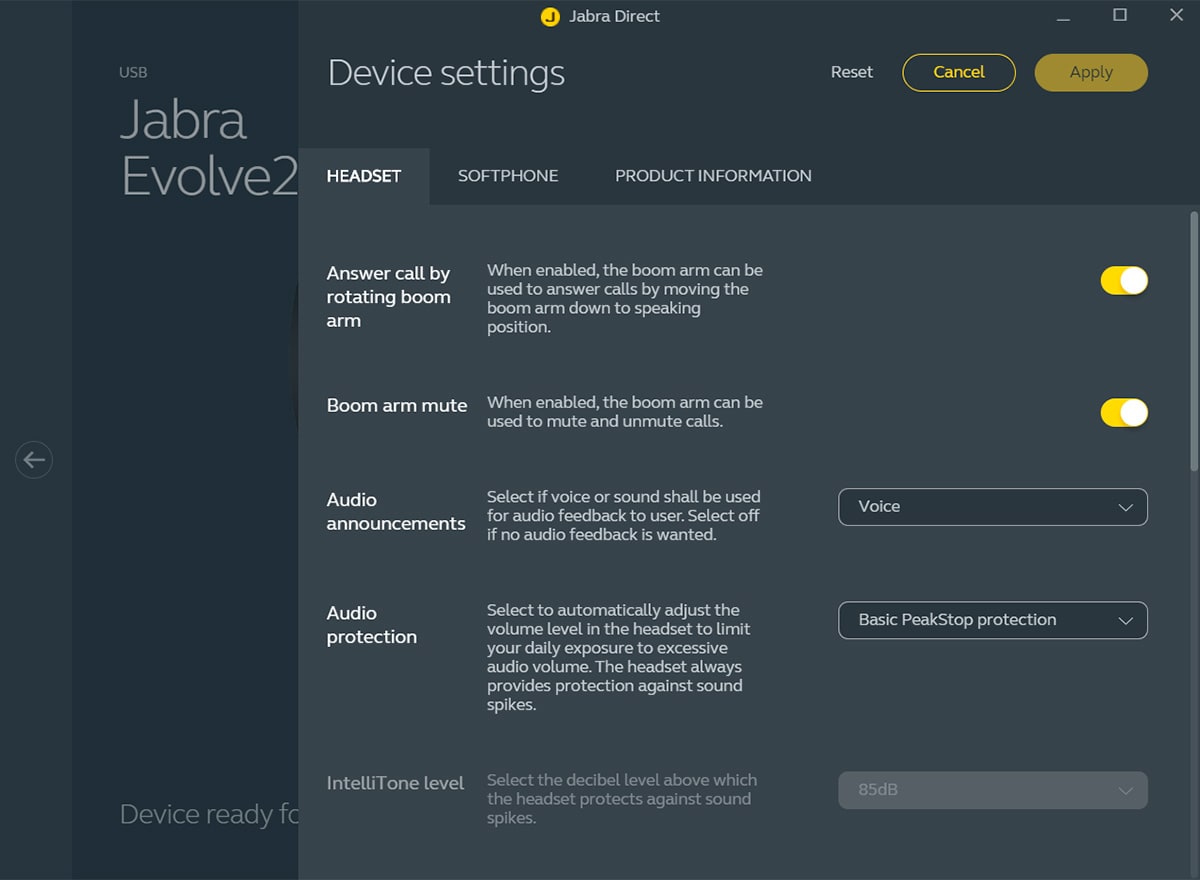Maximize the Jabra Direct window
Image resolution: width=1200 pixels, height=880 pixels.
1120,15
